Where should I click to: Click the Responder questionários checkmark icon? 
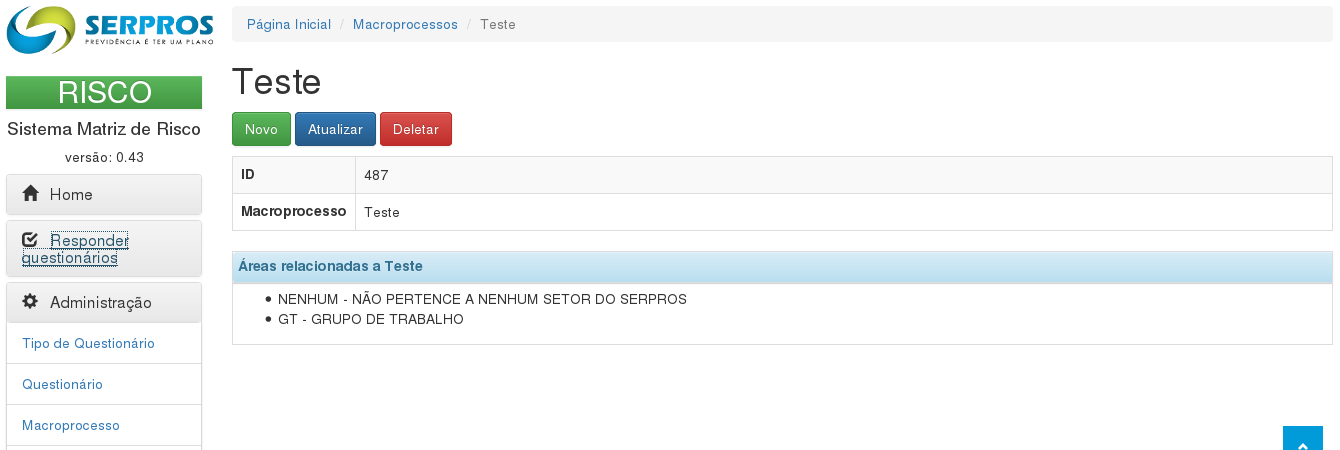click(x=30, y=240)
